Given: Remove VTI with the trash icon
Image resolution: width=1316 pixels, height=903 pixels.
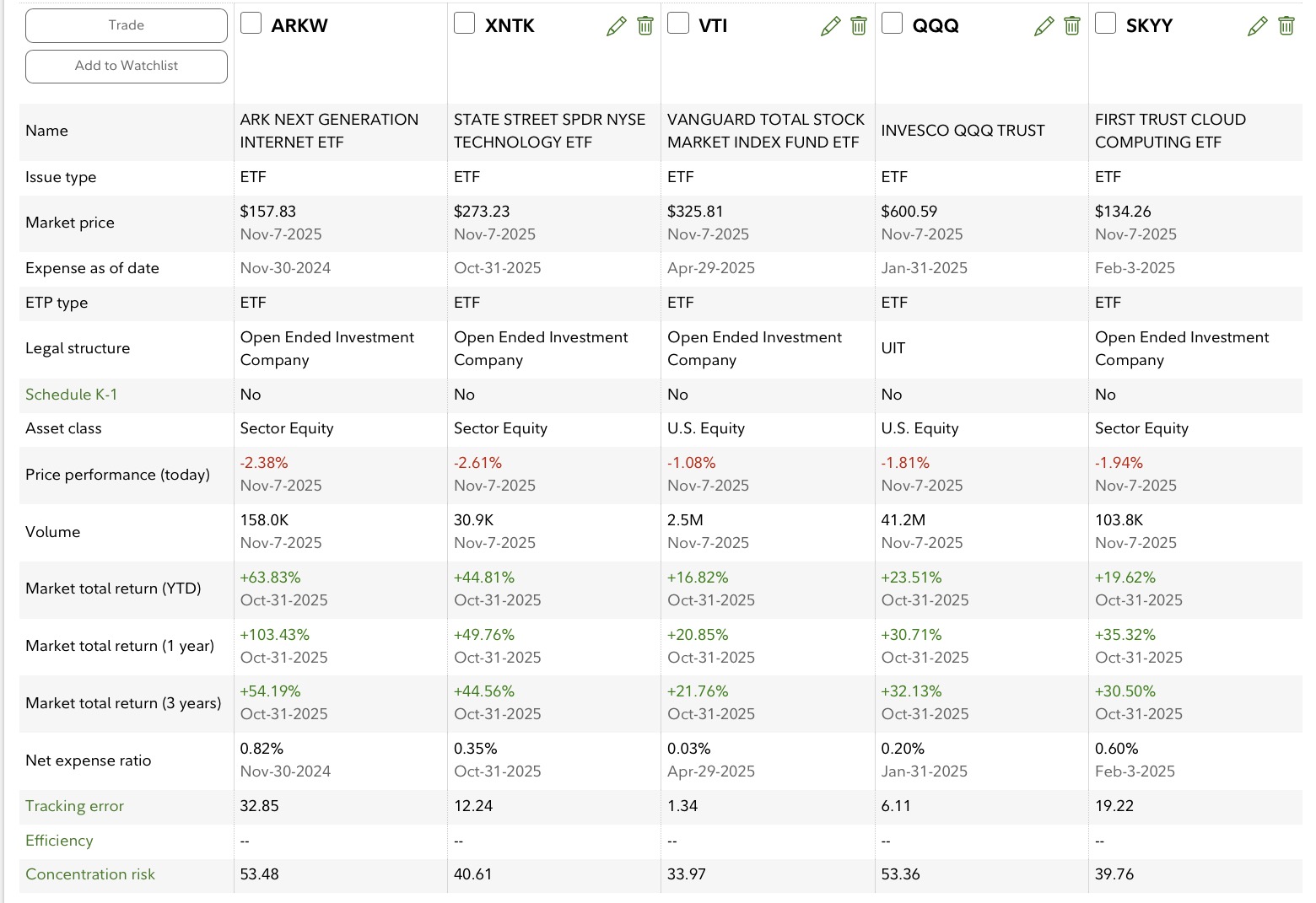Looking at the screenshot, I should [x=859, y=26].
